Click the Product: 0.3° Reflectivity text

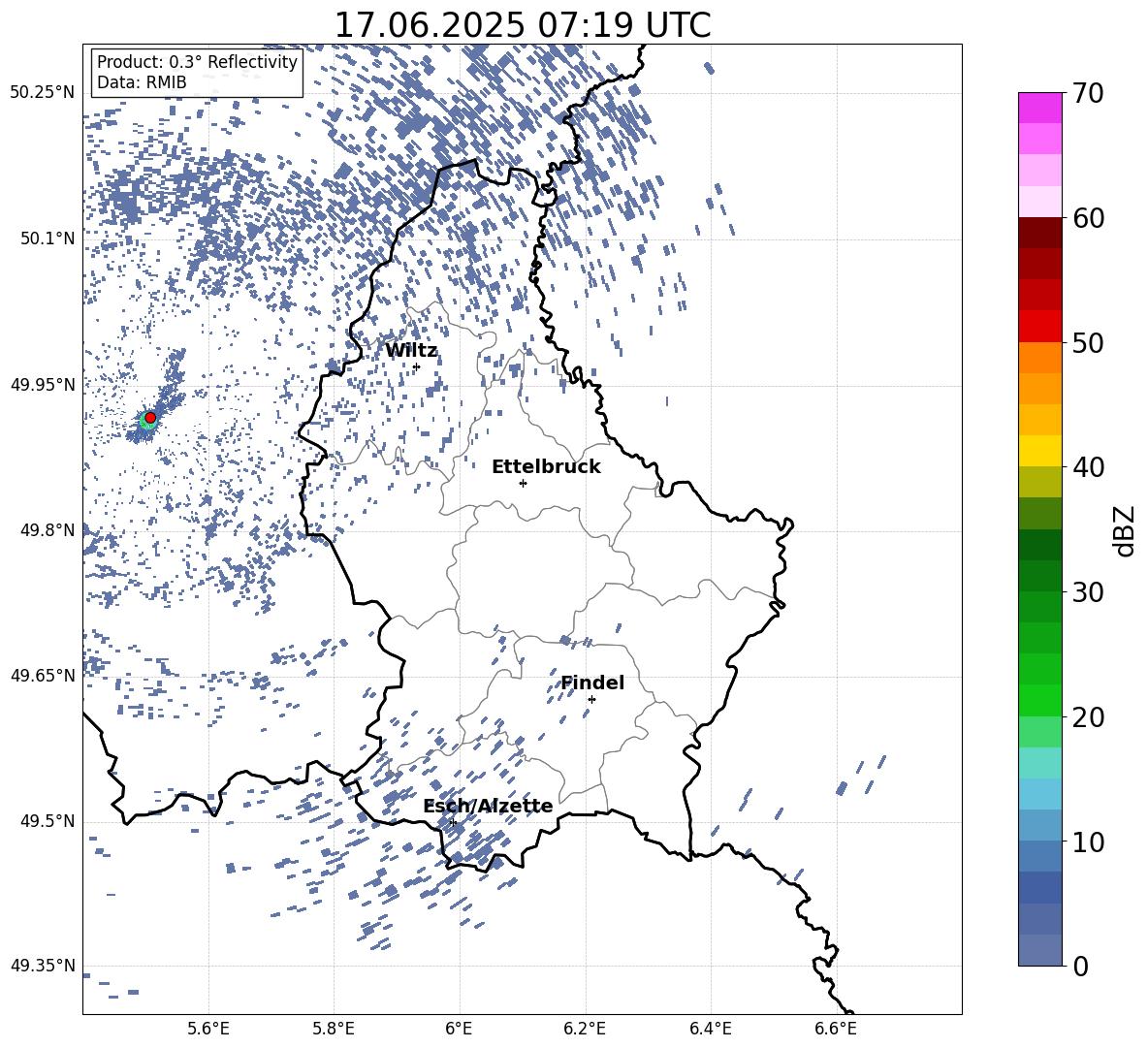197,61
